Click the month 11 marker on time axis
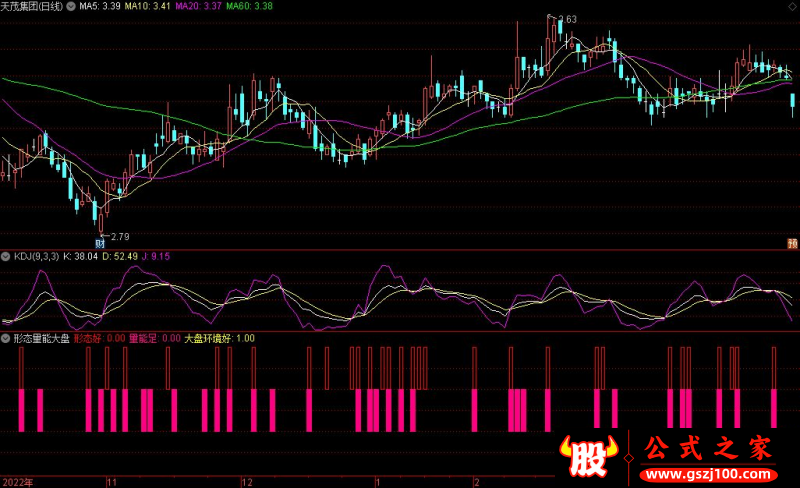 [112, 482]
